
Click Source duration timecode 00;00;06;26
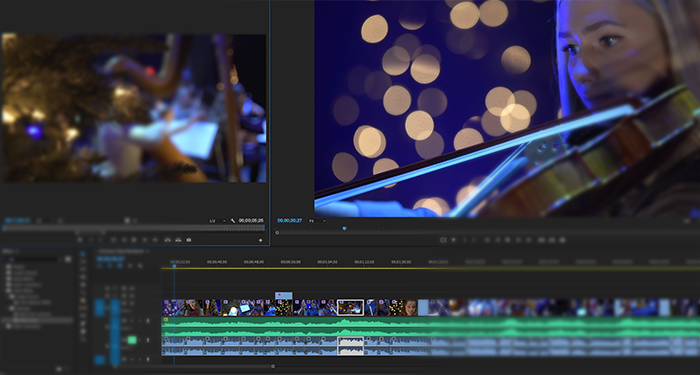(x=251, y=221)
